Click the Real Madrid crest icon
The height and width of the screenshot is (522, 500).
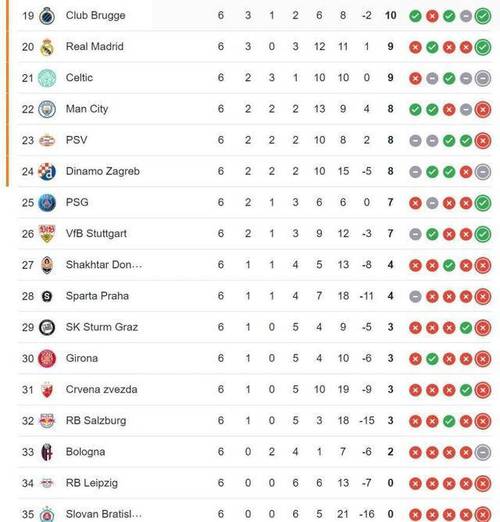pos(47,47)
